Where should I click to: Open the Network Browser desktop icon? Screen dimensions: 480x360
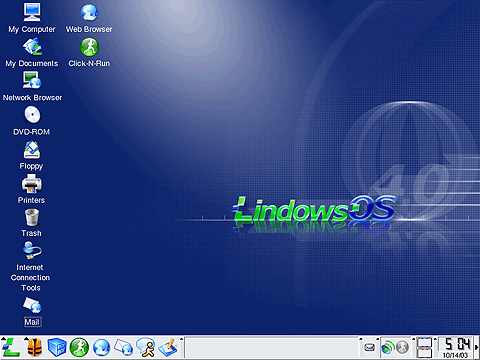pos(32,87)
